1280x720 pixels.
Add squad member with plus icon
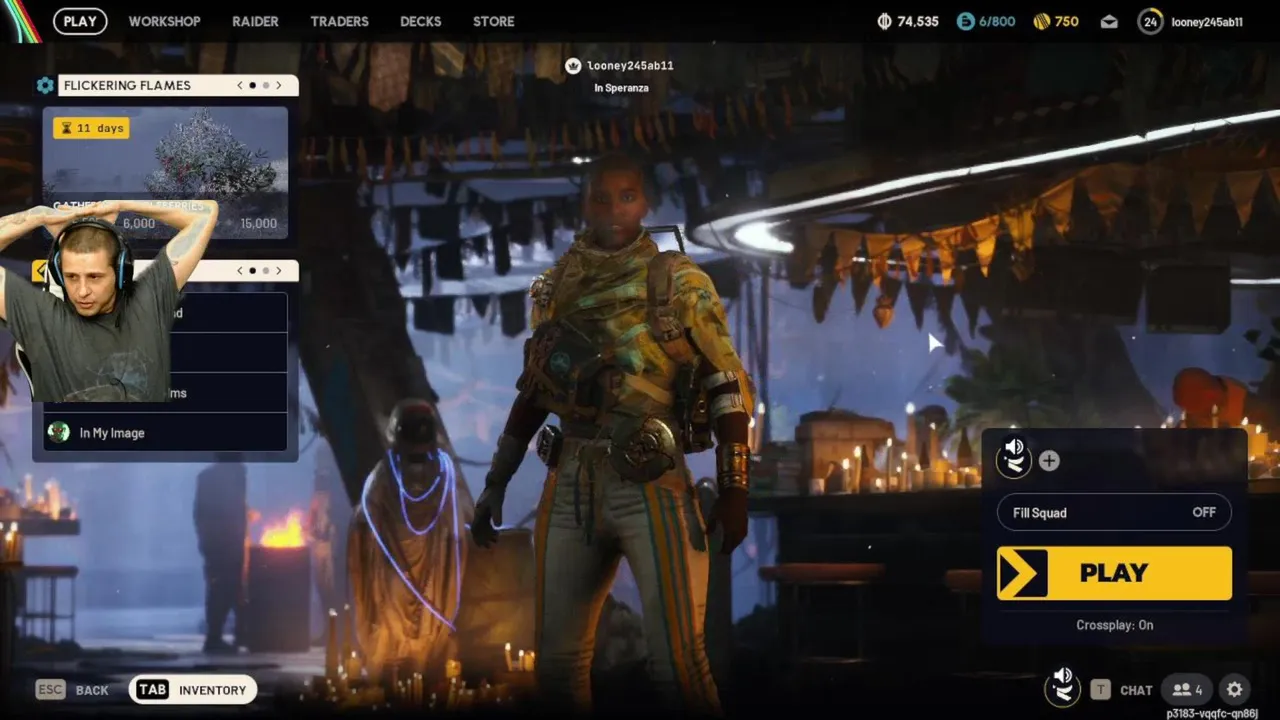(1049, 461)
